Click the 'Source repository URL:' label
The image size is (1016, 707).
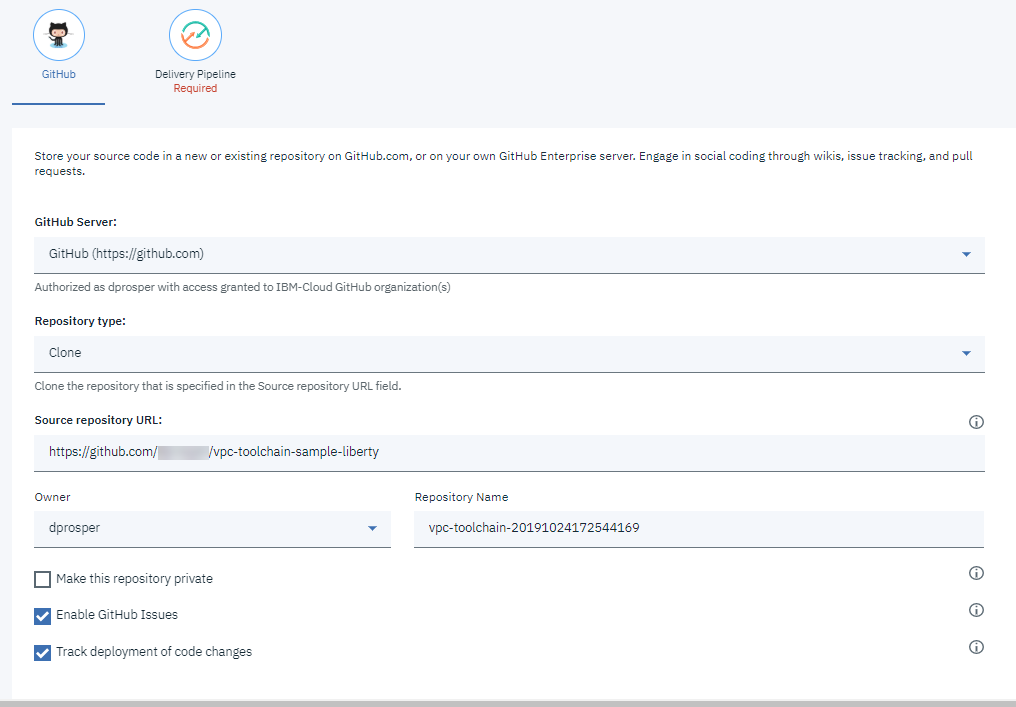pyautogui.click(x=98, y=420)
